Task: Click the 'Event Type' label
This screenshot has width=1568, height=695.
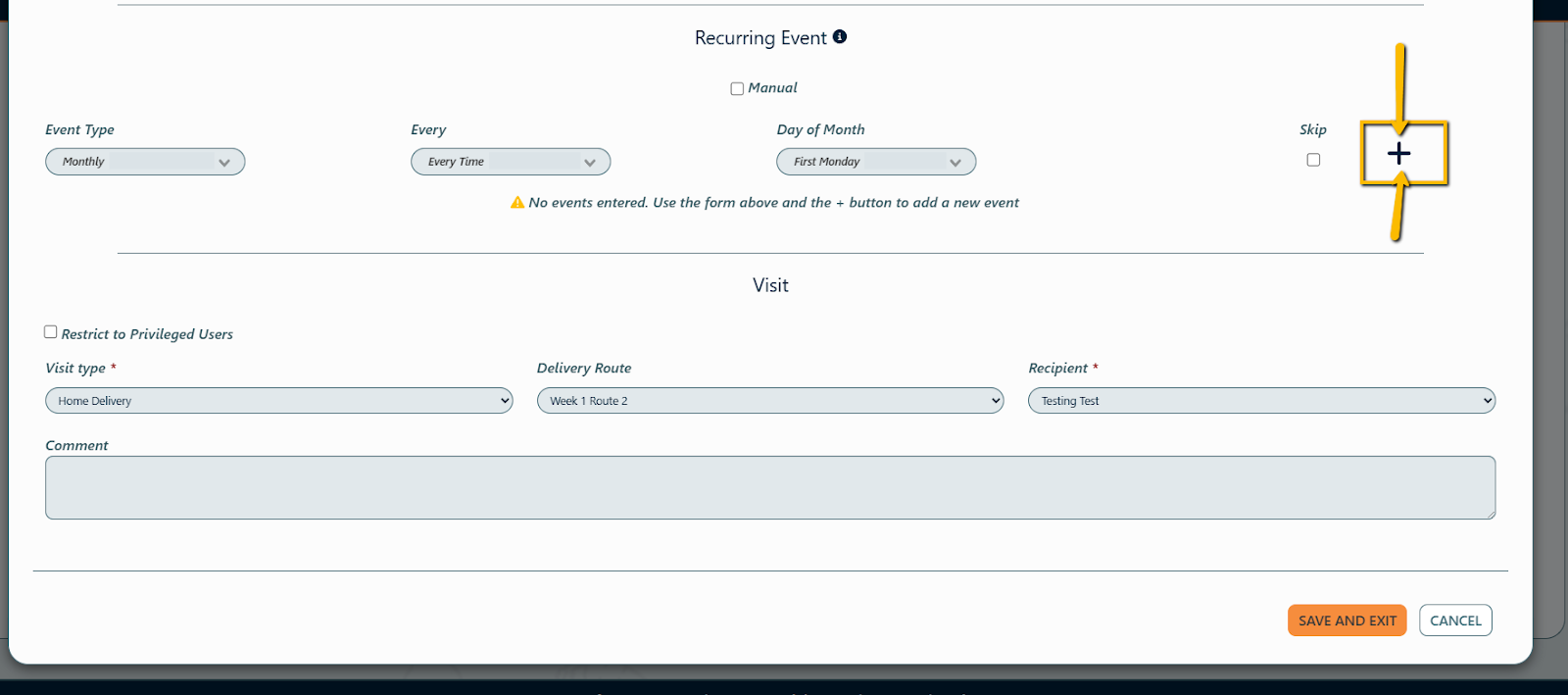Action: click(79, 129)
